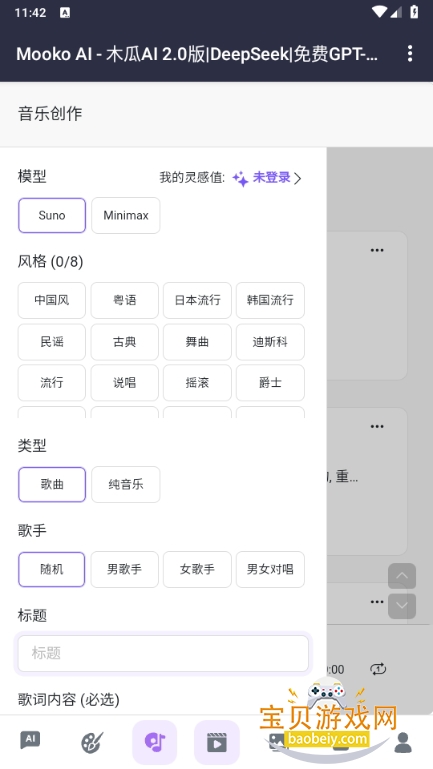433x769 pixels.
Task: Click the scroll-down arrow button
Action: (x=402, y=606)
